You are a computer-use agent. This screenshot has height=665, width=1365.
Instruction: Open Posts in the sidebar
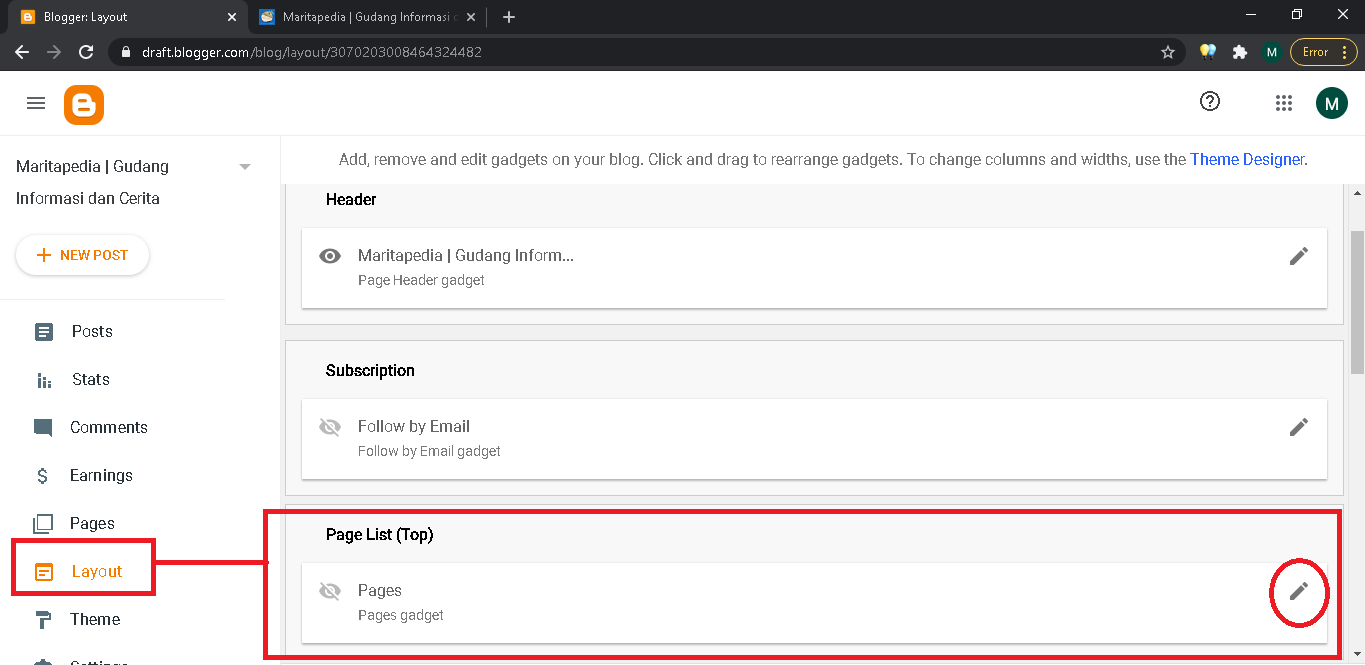coord(92,332)
